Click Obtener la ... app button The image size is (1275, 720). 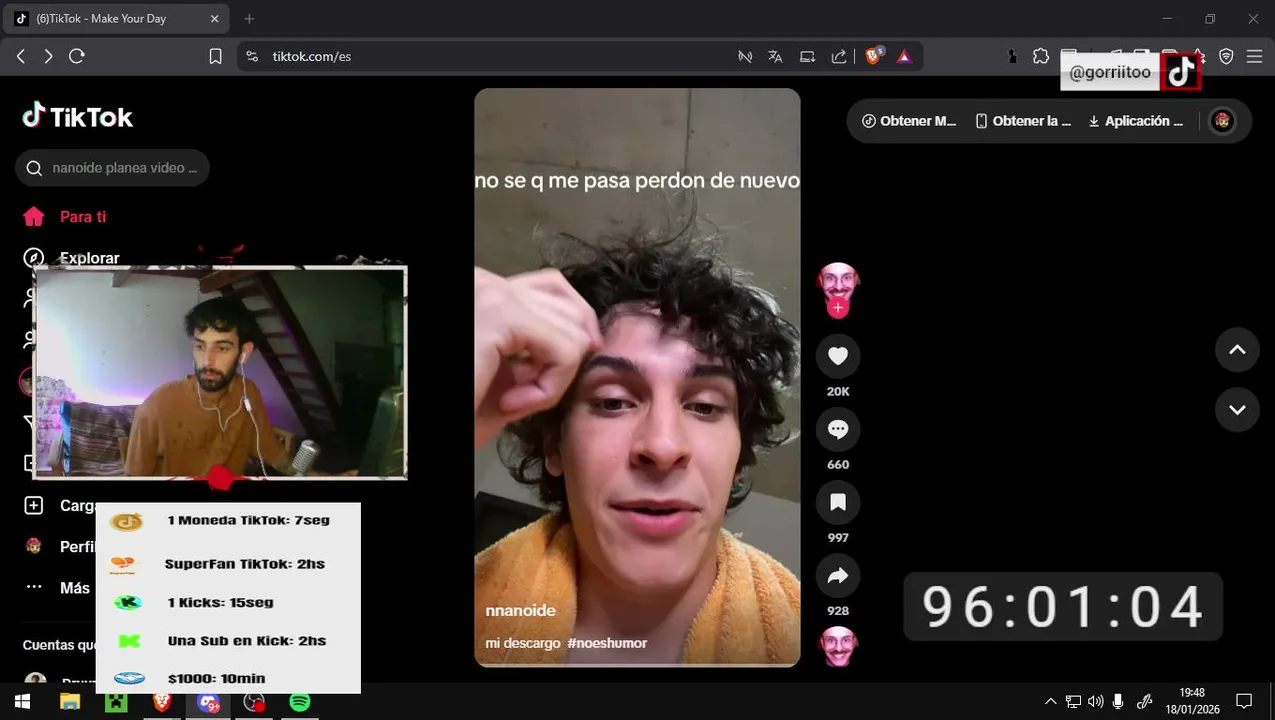(x=1023, y=121)
